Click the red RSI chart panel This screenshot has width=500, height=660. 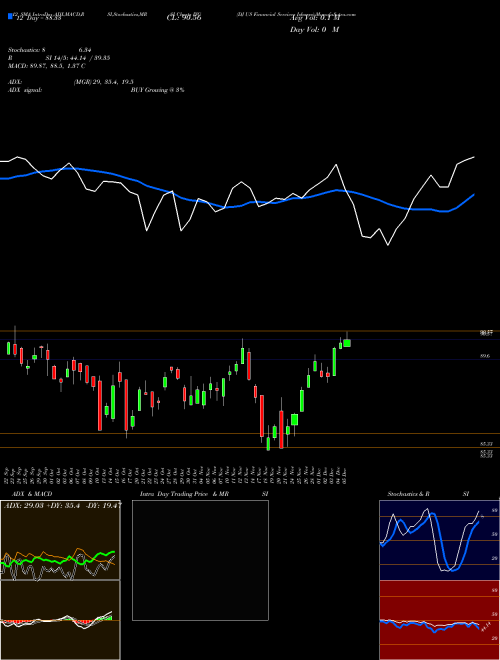click(439, 620)
